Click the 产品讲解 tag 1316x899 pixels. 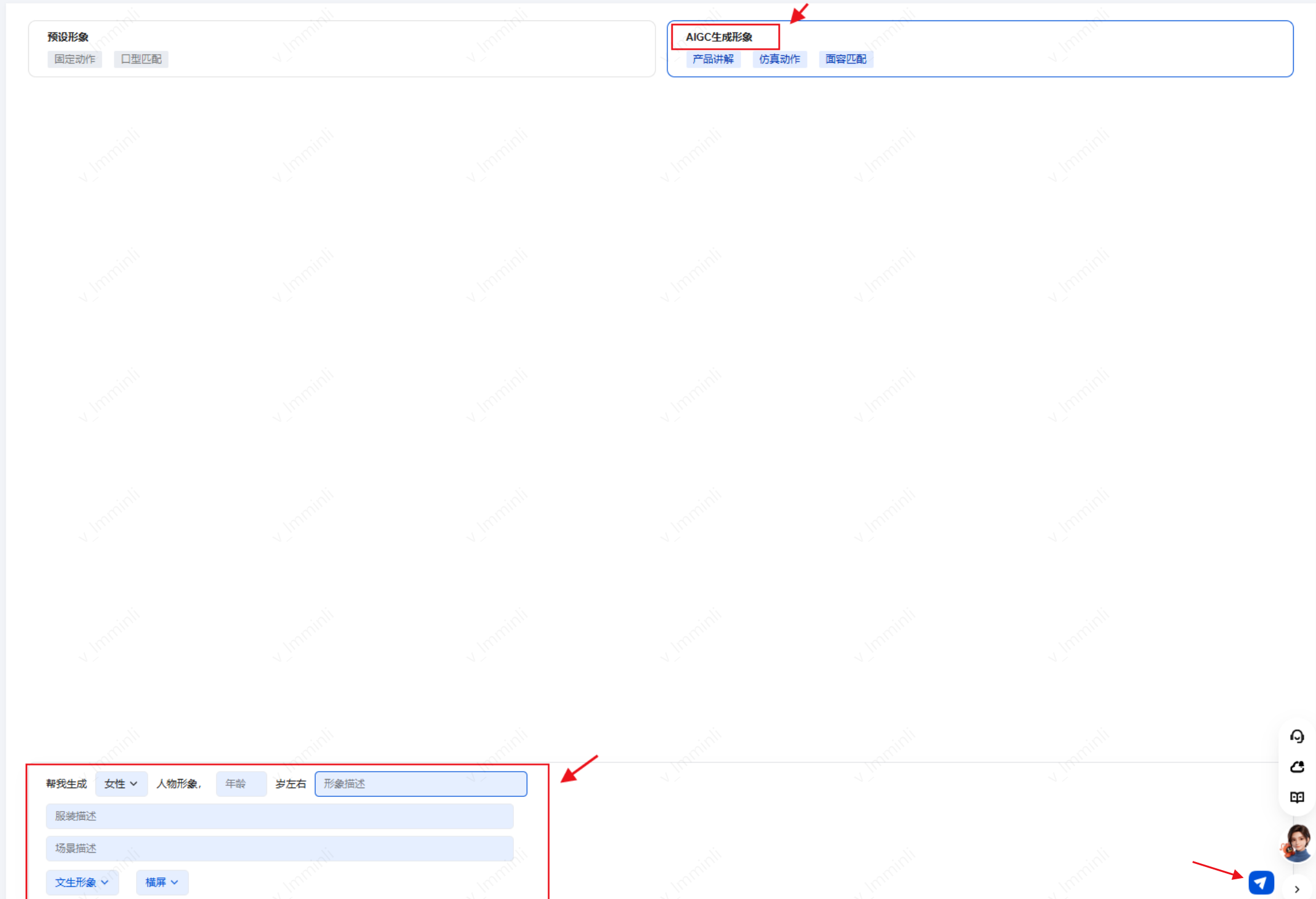(713, 59)
